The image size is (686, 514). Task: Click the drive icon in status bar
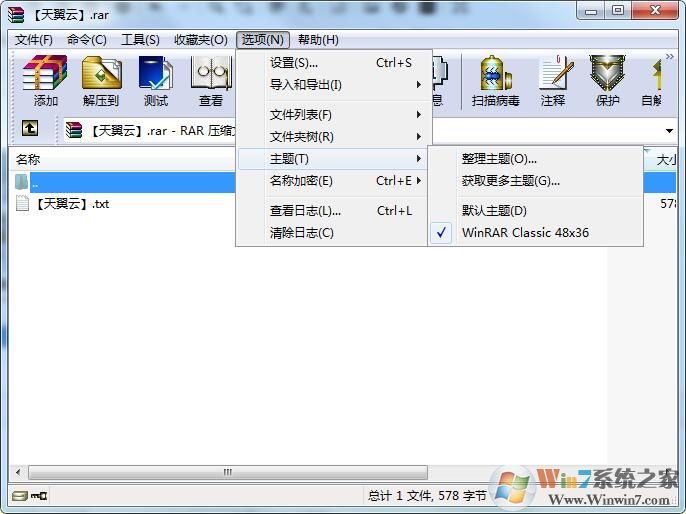point(20,496)
